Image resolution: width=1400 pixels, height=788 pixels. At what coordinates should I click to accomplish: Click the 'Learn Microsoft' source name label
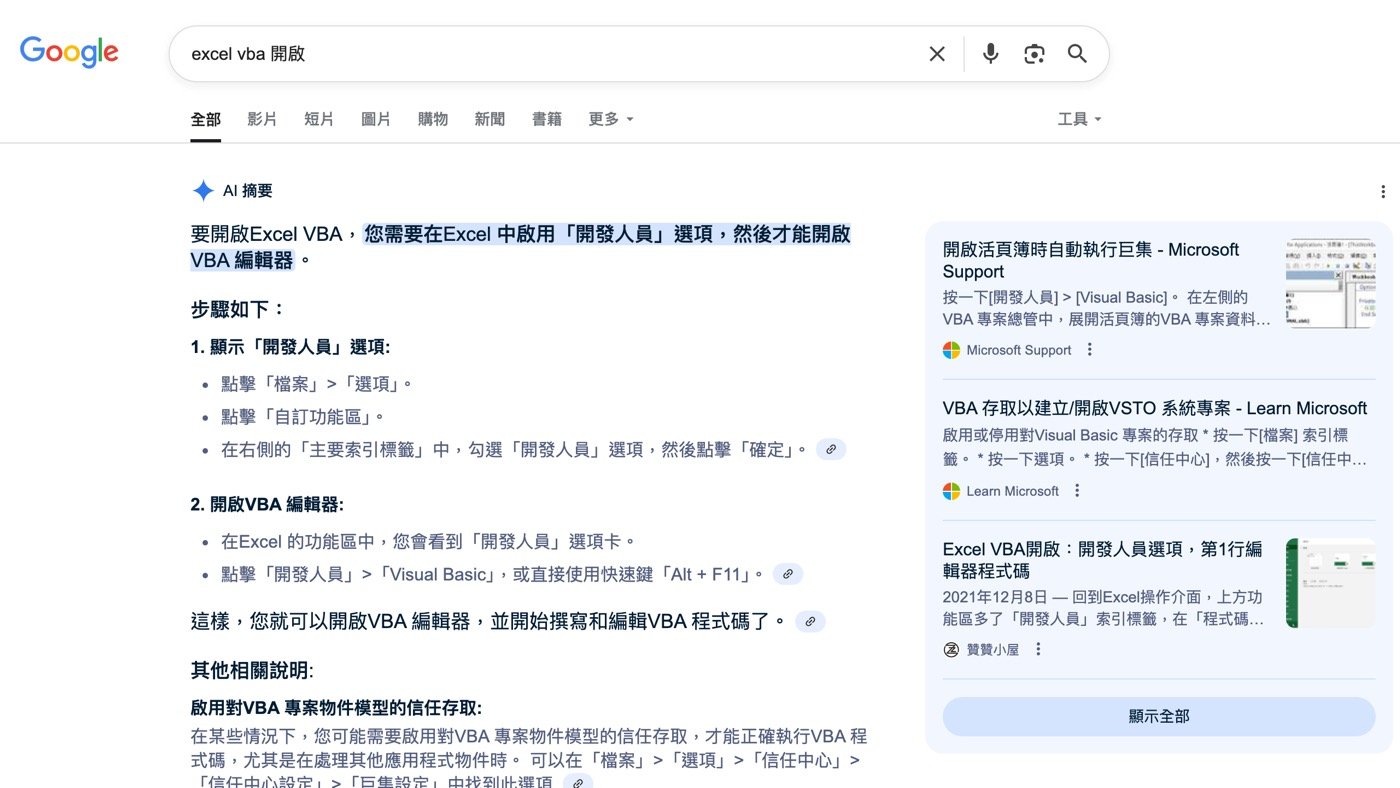click(x=1012, y=491)
